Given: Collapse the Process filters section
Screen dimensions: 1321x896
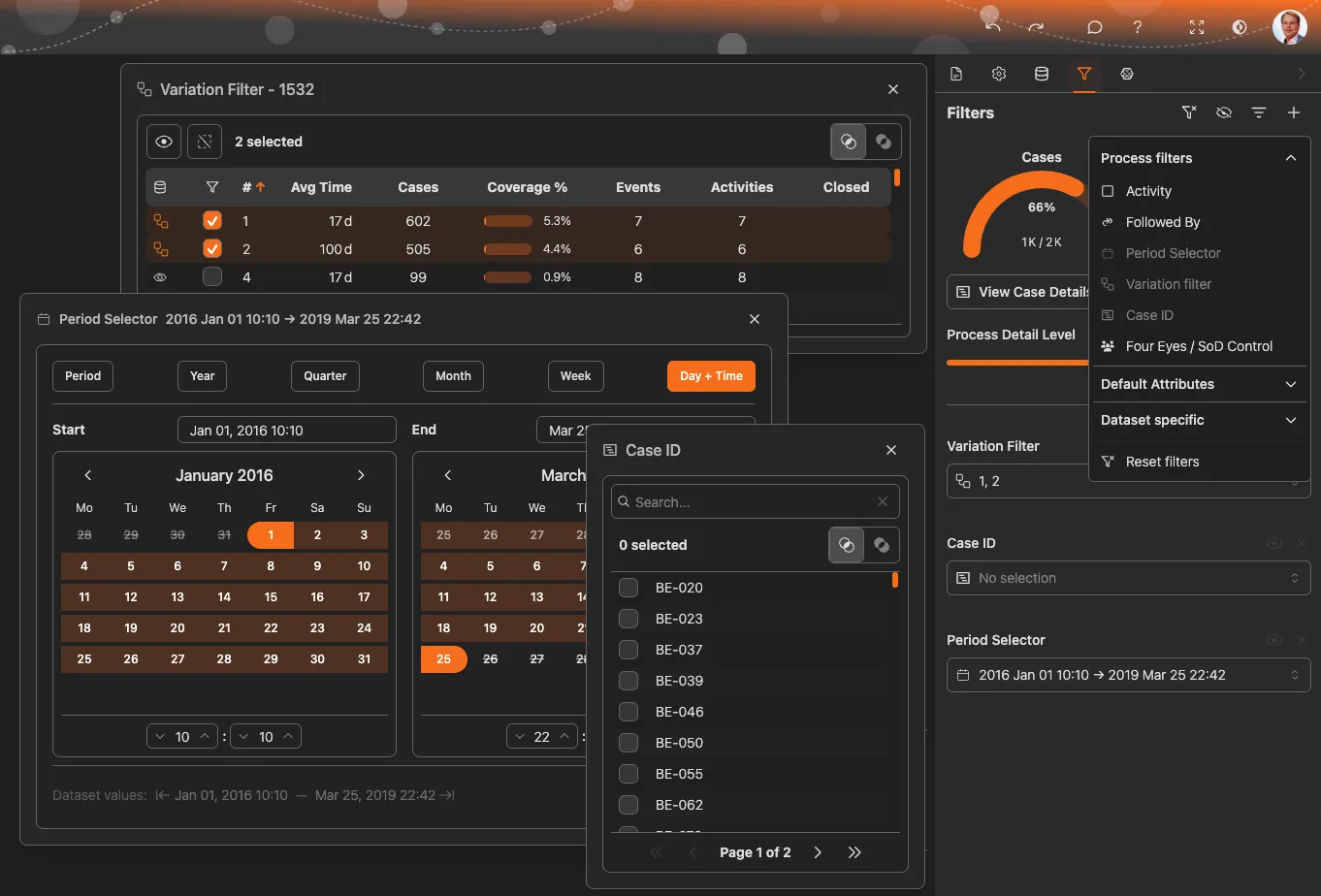Looking at the screenshot, I should click(1291, 157).
